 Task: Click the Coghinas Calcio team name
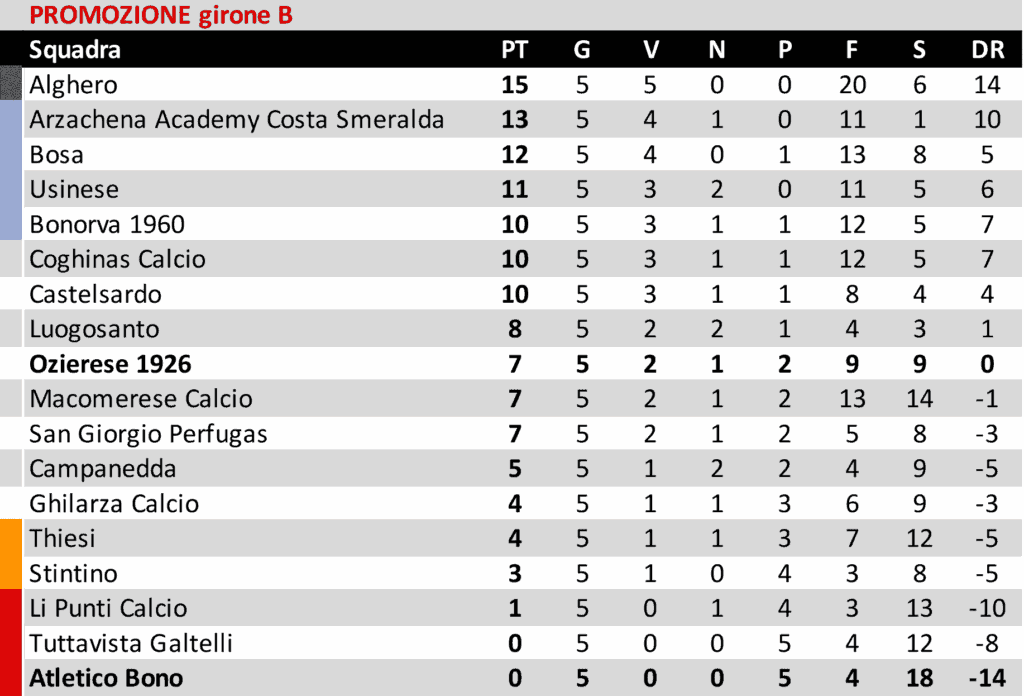pos(117,260)
